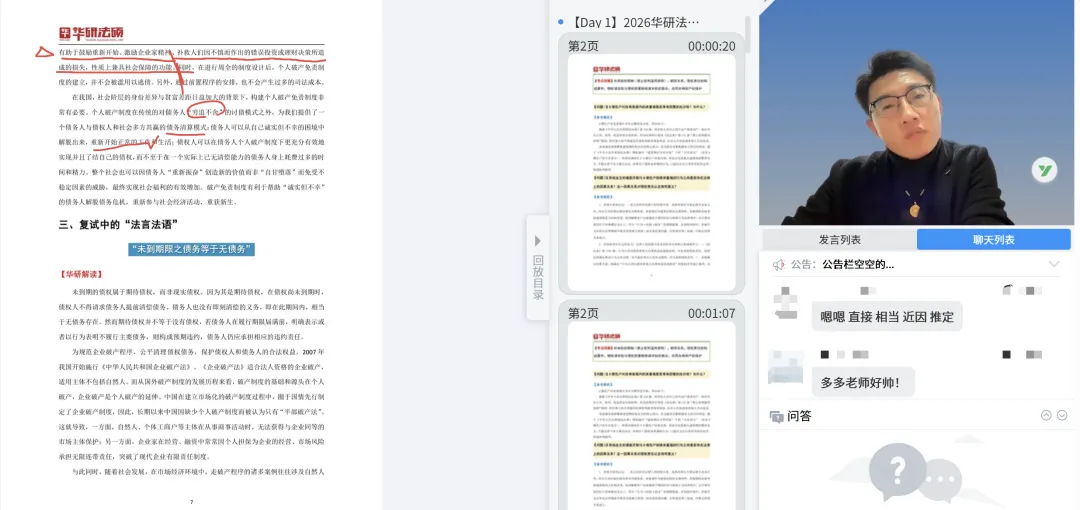1080x510 pixels.
Task: Open the 第2页 slide thumbnail at 00:00:20
Action: (x=652, y=172)
